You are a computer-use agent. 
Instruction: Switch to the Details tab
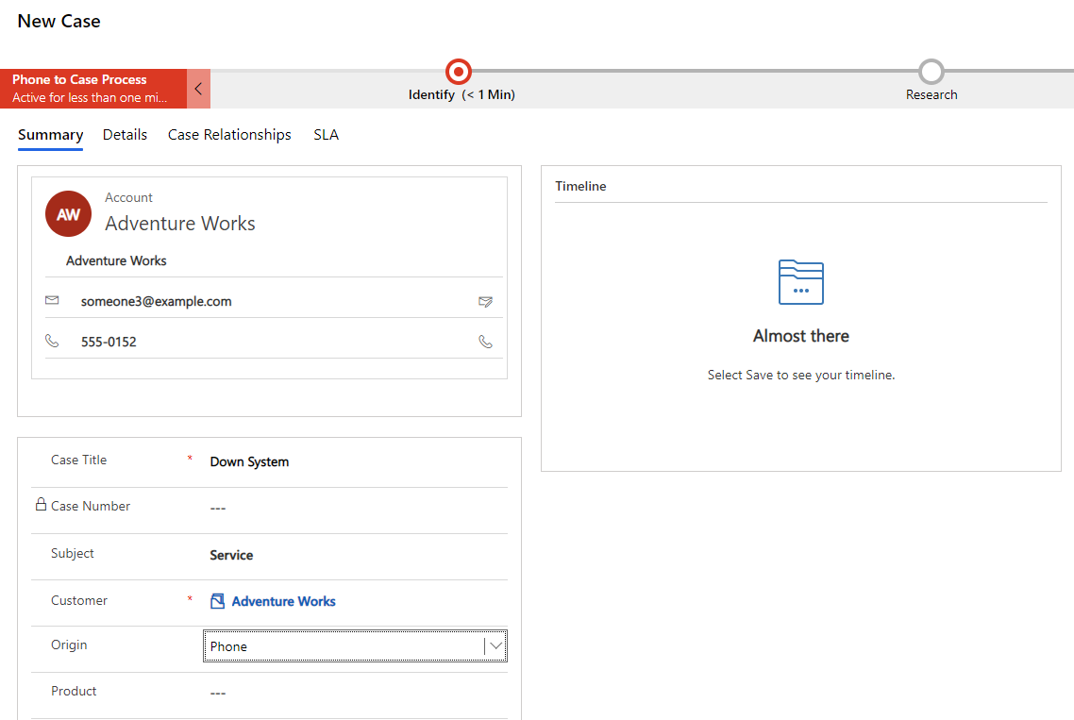125,135
